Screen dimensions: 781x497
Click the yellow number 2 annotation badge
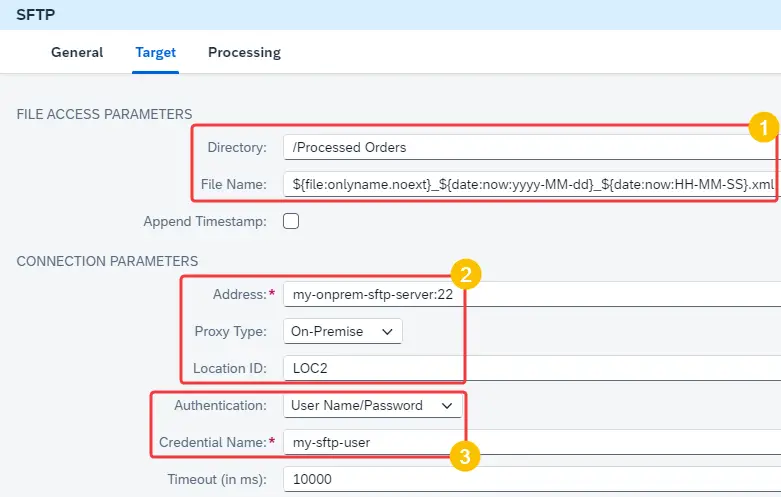(x=466, y=274)
